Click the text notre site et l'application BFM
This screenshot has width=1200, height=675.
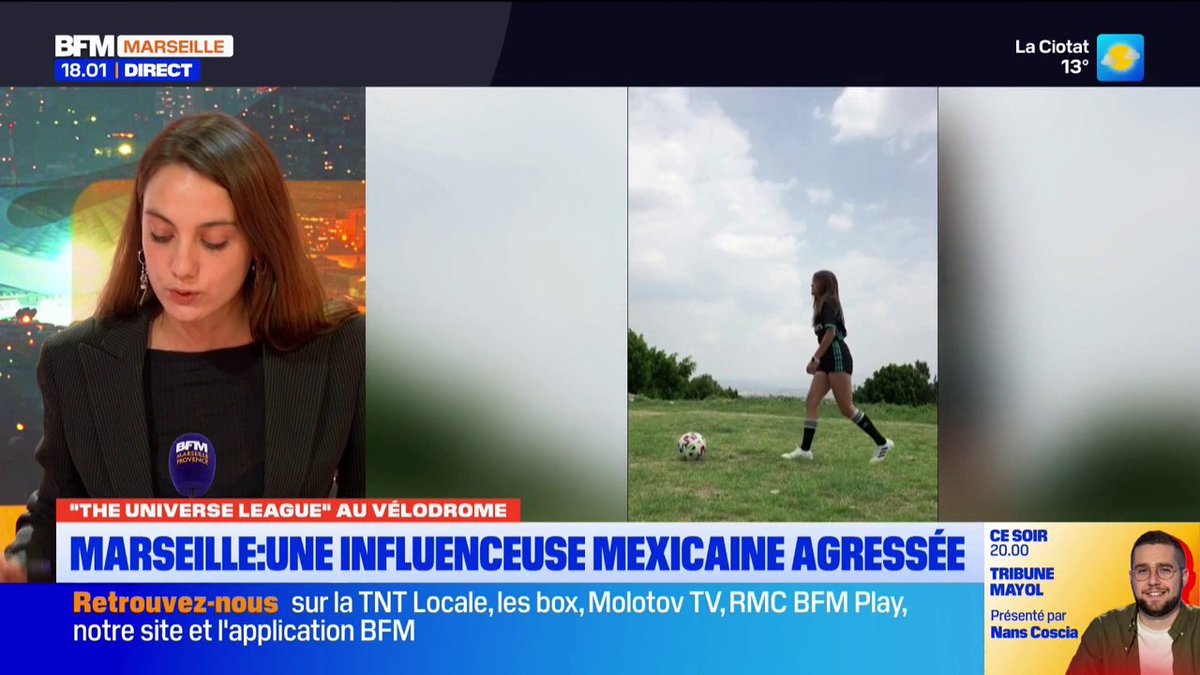coord(243,632)
